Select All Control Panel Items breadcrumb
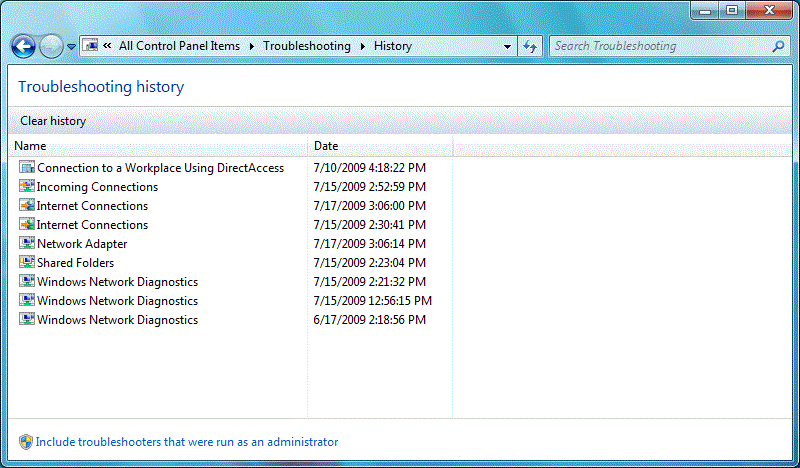The image size is (800, 468). pyautogui.click(x=179, y=46)
